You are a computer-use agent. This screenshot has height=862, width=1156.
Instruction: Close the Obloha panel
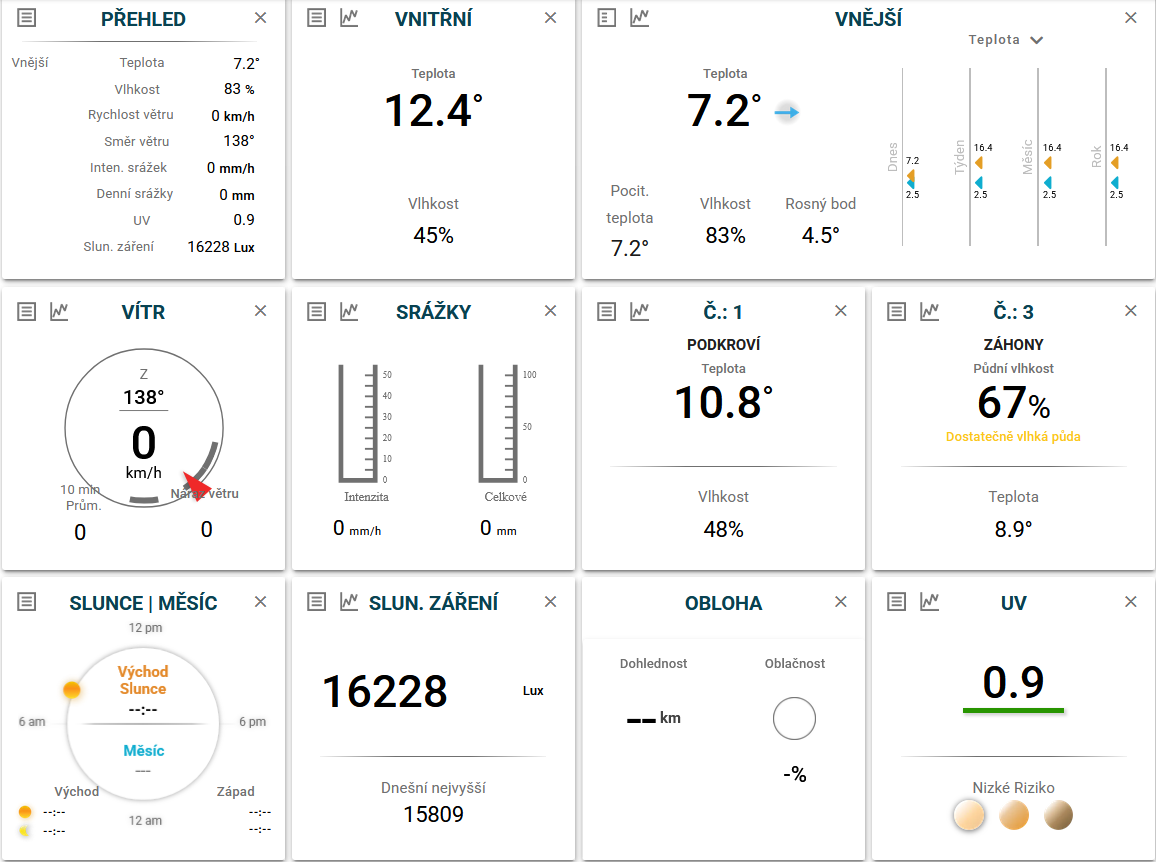point(841,602)
